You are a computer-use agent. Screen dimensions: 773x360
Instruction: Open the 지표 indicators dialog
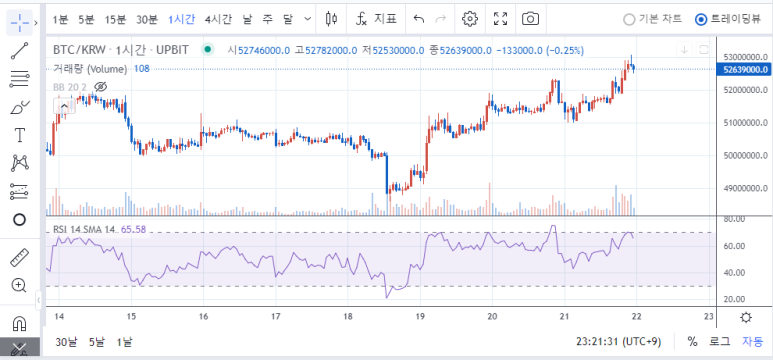pos(377,19)
